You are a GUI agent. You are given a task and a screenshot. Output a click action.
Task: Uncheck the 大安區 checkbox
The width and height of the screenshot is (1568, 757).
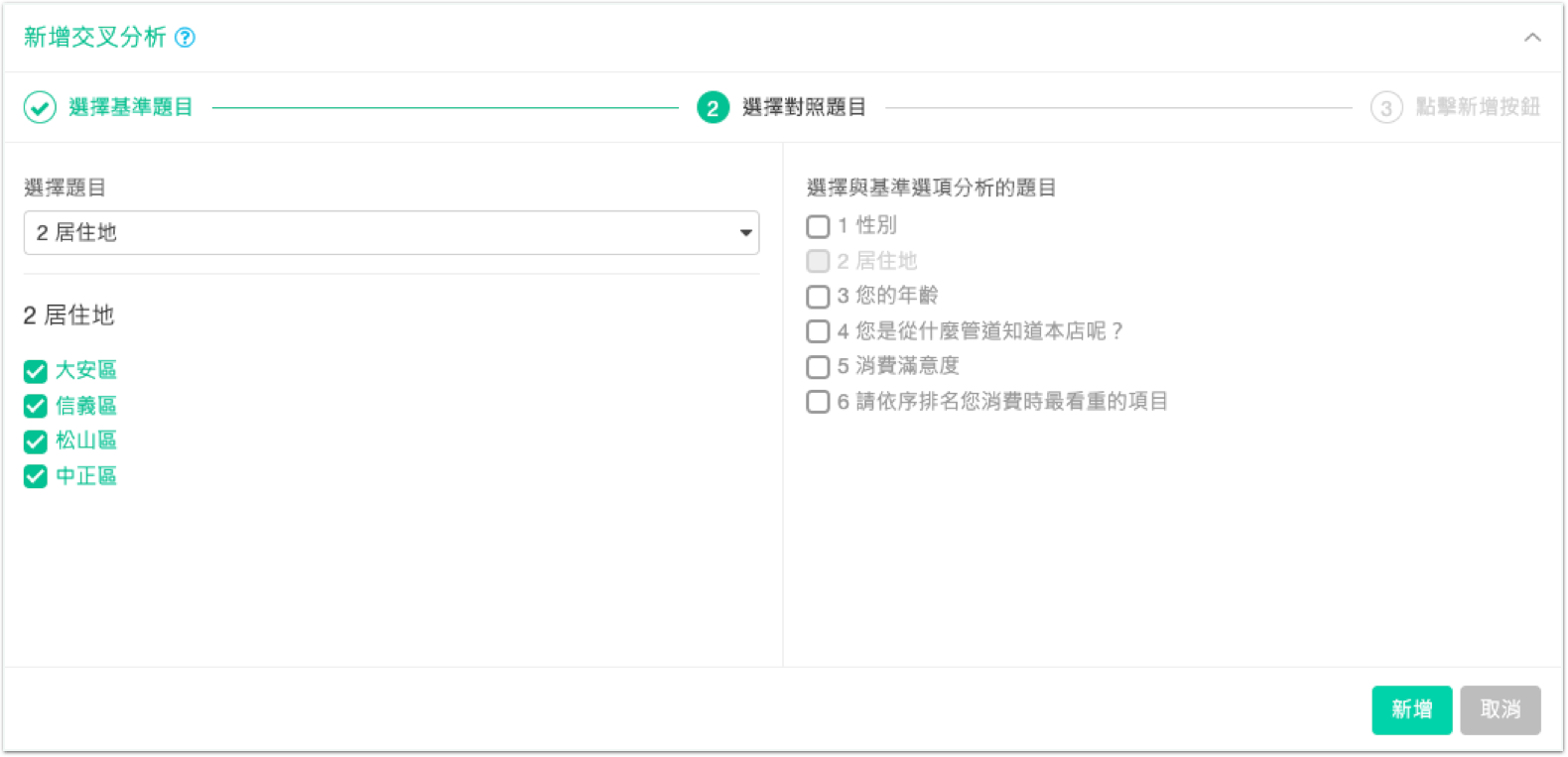(x=36, y=371)
